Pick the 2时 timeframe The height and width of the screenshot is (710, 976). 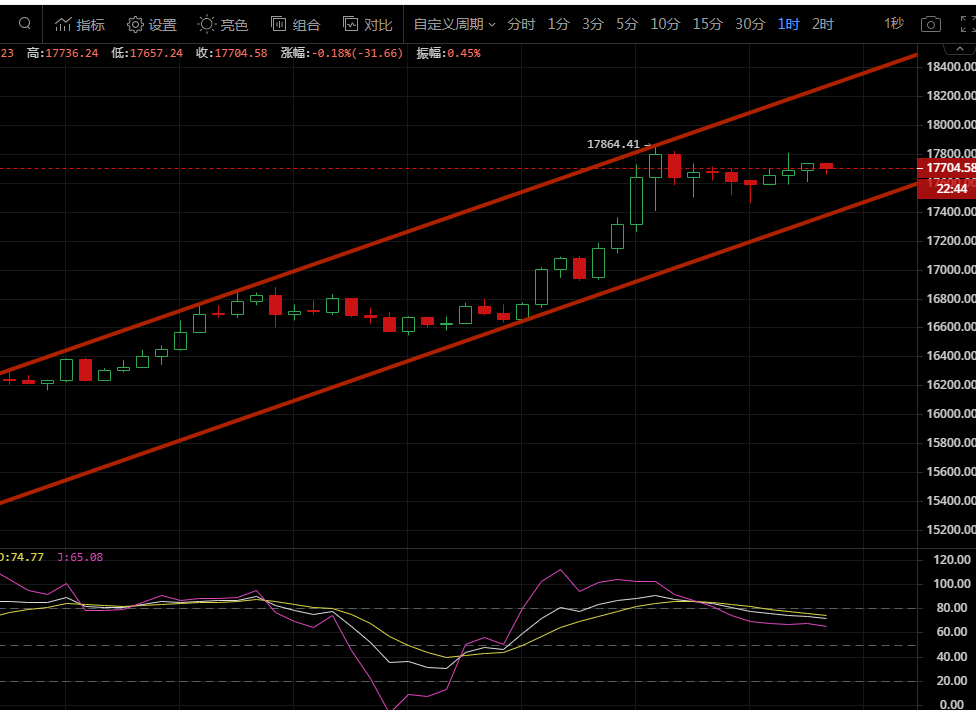[x=822, y=24]
